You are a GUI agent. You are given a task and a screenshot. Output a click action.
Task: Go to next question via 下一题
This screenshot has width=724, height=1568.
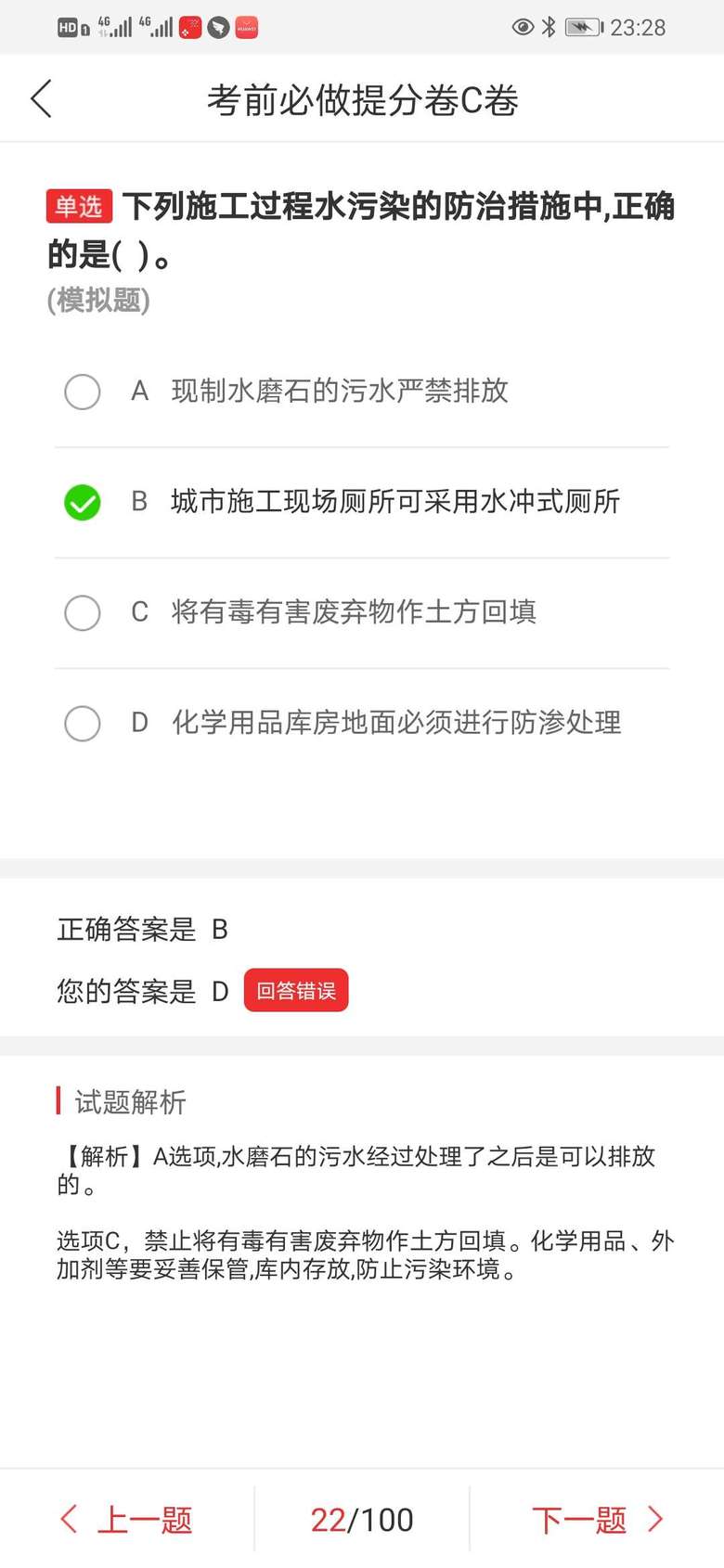pyautogui.click(x=580, y=1520)
